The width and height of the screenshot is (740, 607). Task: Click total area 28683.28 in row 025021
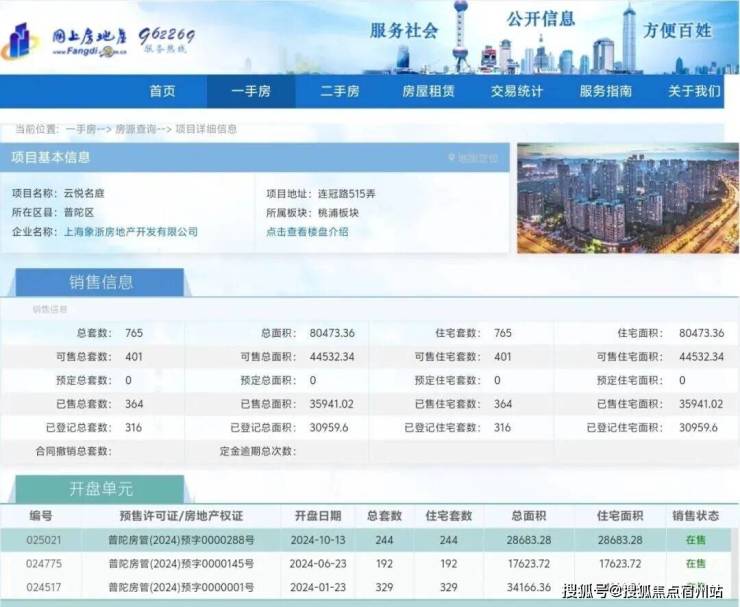[x=529, y=540]
